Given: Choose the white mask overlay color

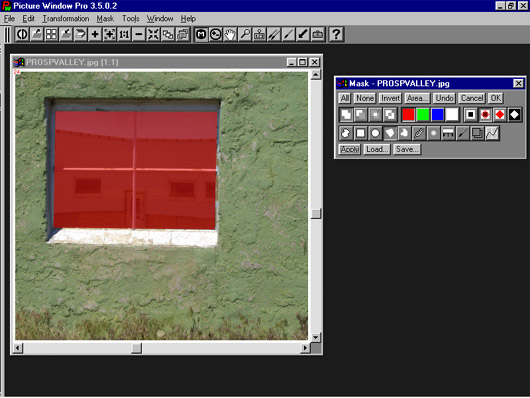Looking at the screenshot, I should click(452, 115).
